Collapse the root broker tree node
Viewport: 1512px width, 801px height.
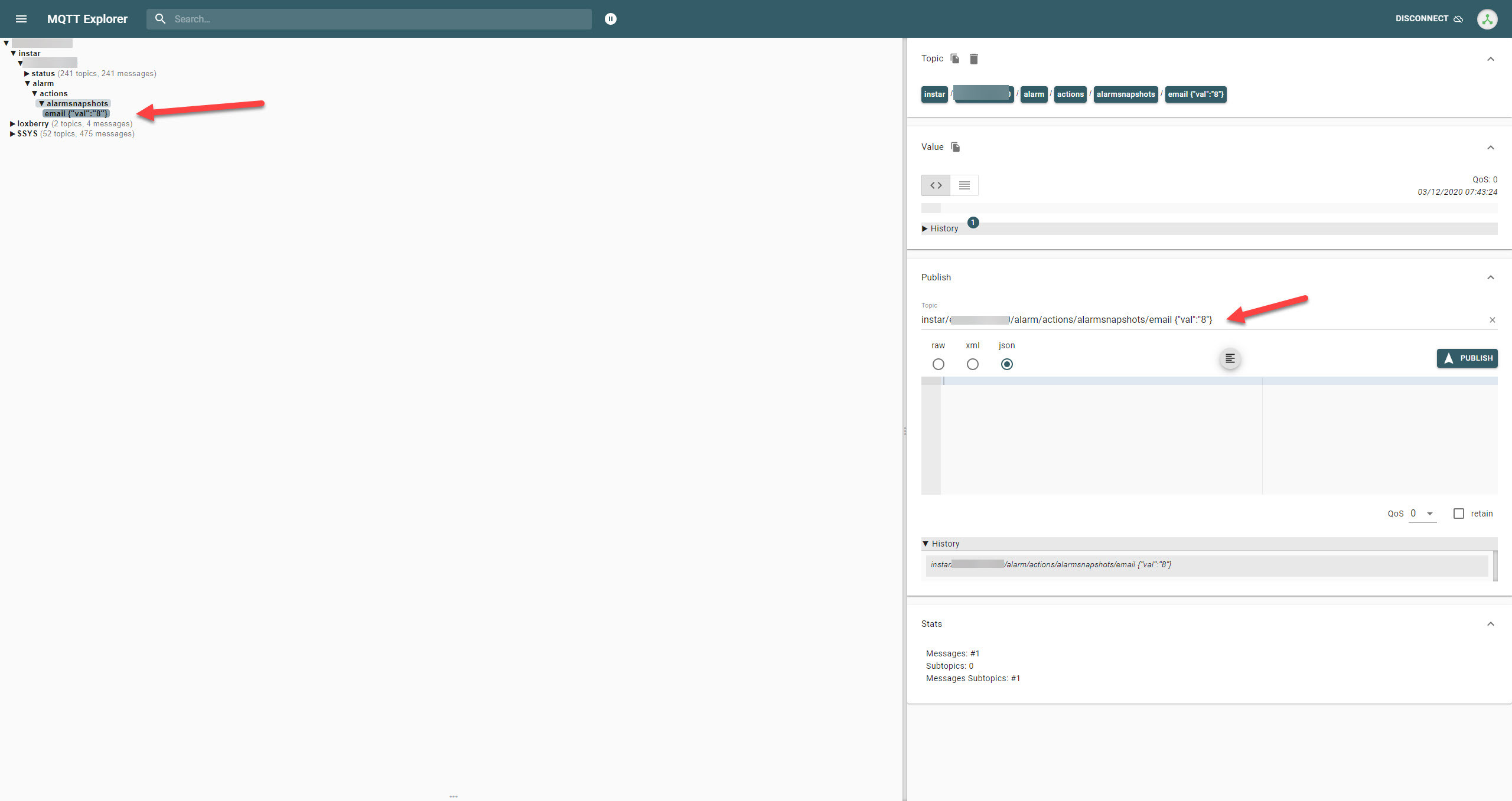(x=6, y=44)
